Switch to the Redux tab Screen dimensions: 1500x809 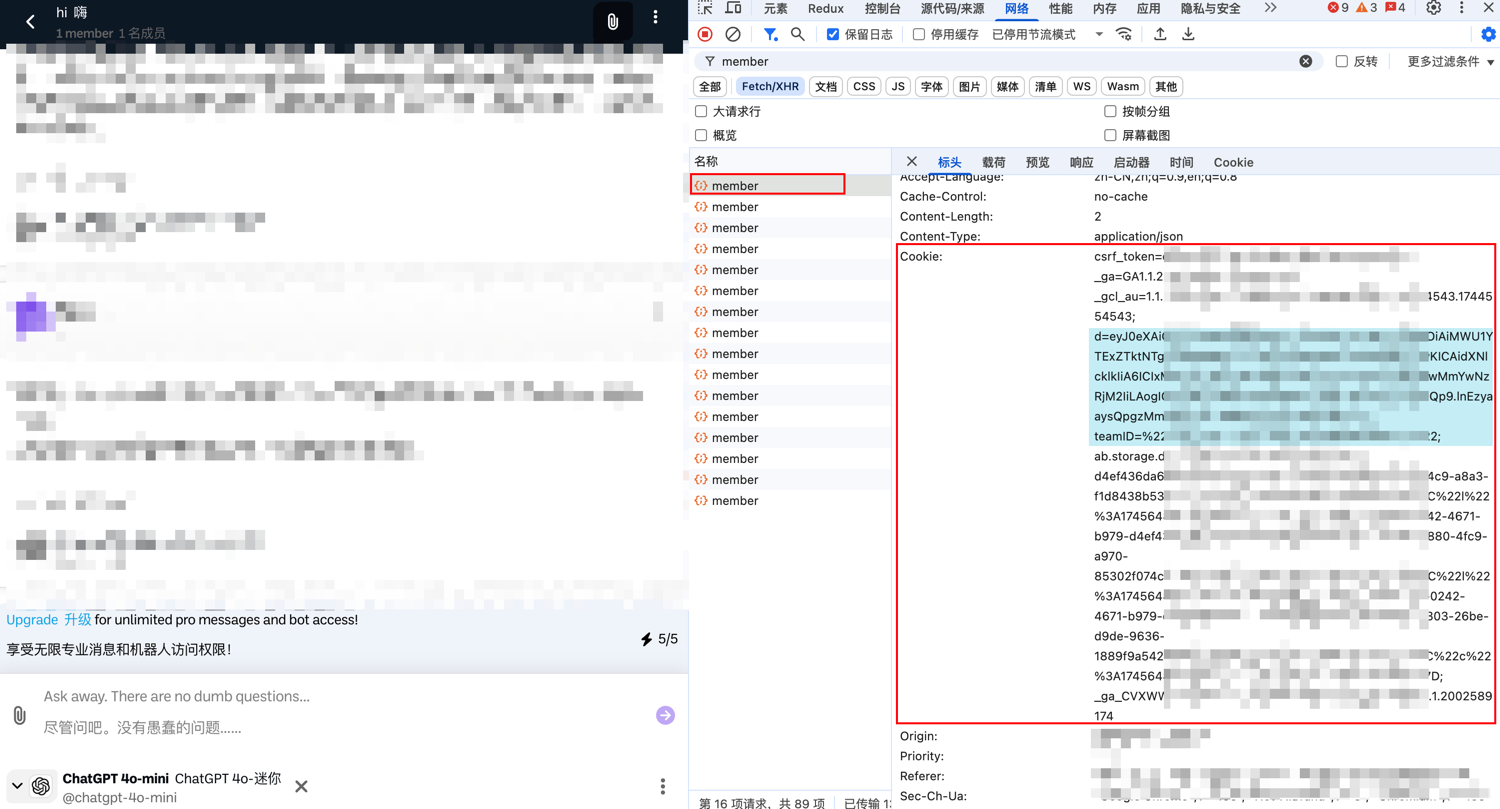click(x=826, y=8)
